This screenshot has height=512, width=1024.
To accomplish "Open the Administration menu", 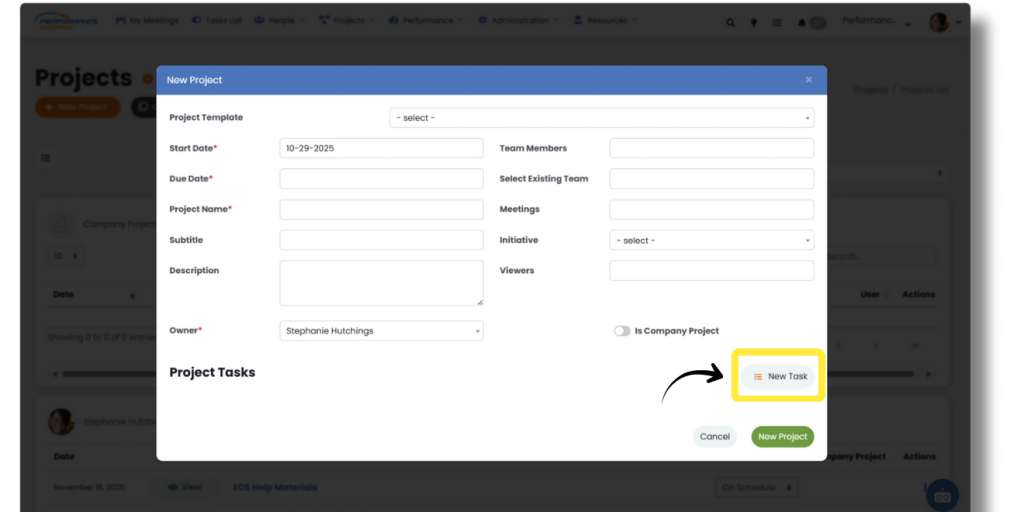I will [x=514, y=20].
